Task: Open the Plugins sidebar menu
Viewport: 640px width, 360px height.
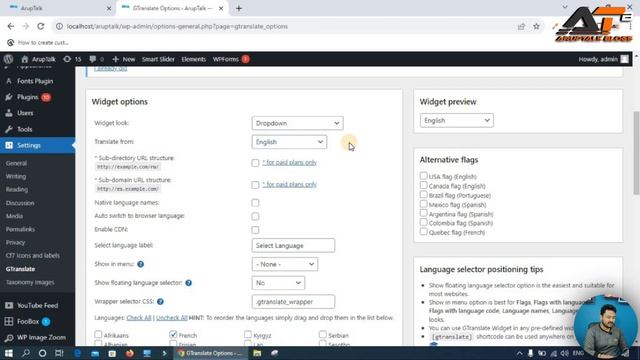Action: pos(28,97)
